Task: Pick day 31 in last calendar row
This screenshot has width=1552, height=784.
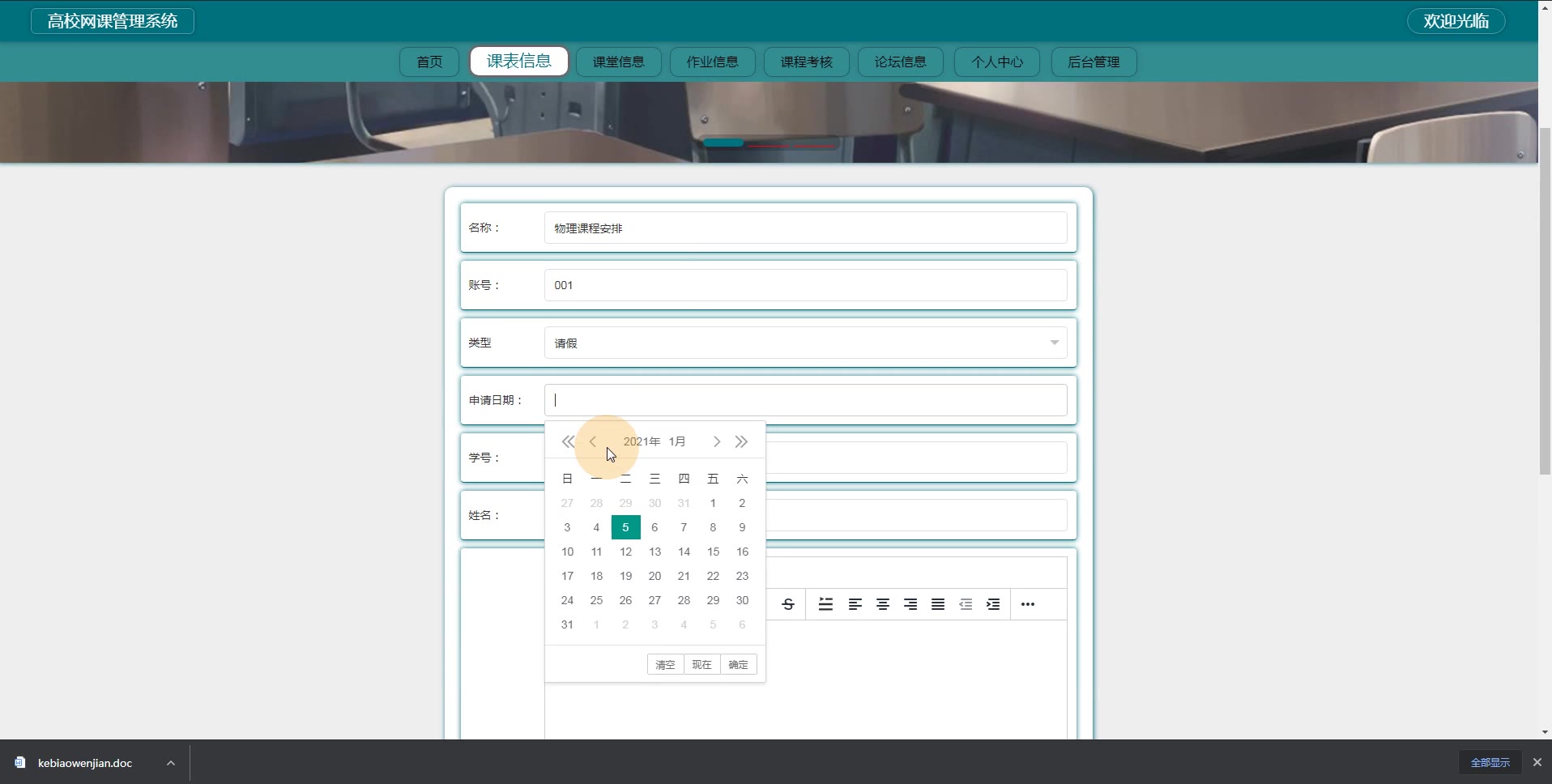Action: click(x=567, y=624)
